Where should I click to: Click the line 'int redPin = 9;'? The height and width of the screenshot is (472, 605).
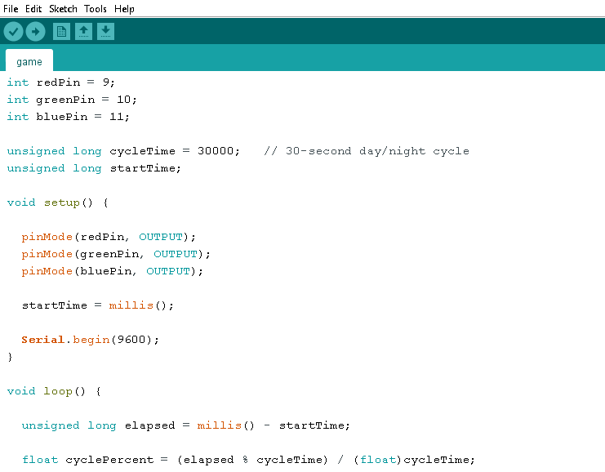coord(61,83)
